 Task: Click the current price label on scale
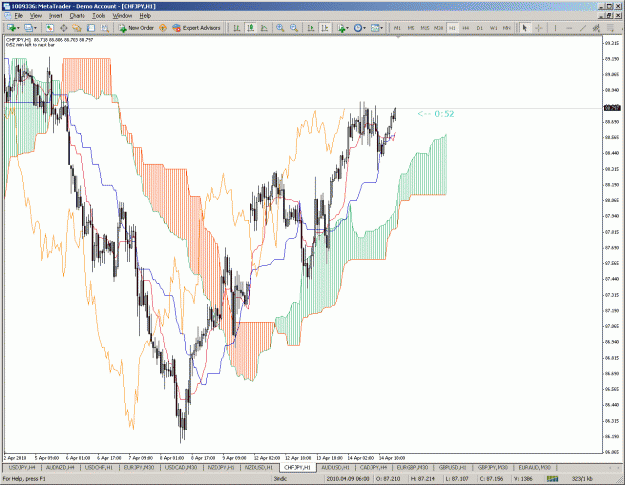(612, 108)
